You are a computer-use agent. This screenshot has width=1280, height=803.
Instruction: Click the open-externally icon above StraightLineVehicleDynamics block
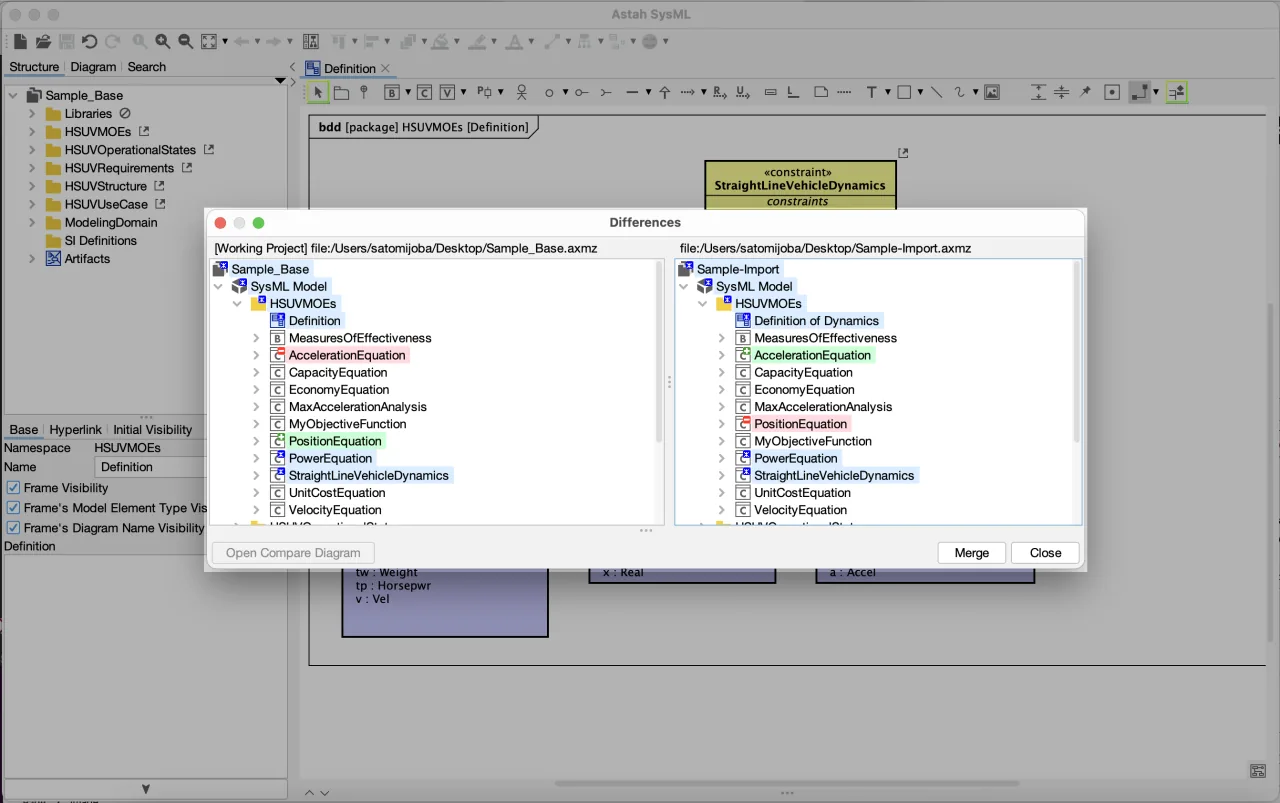tap(903, 153)
